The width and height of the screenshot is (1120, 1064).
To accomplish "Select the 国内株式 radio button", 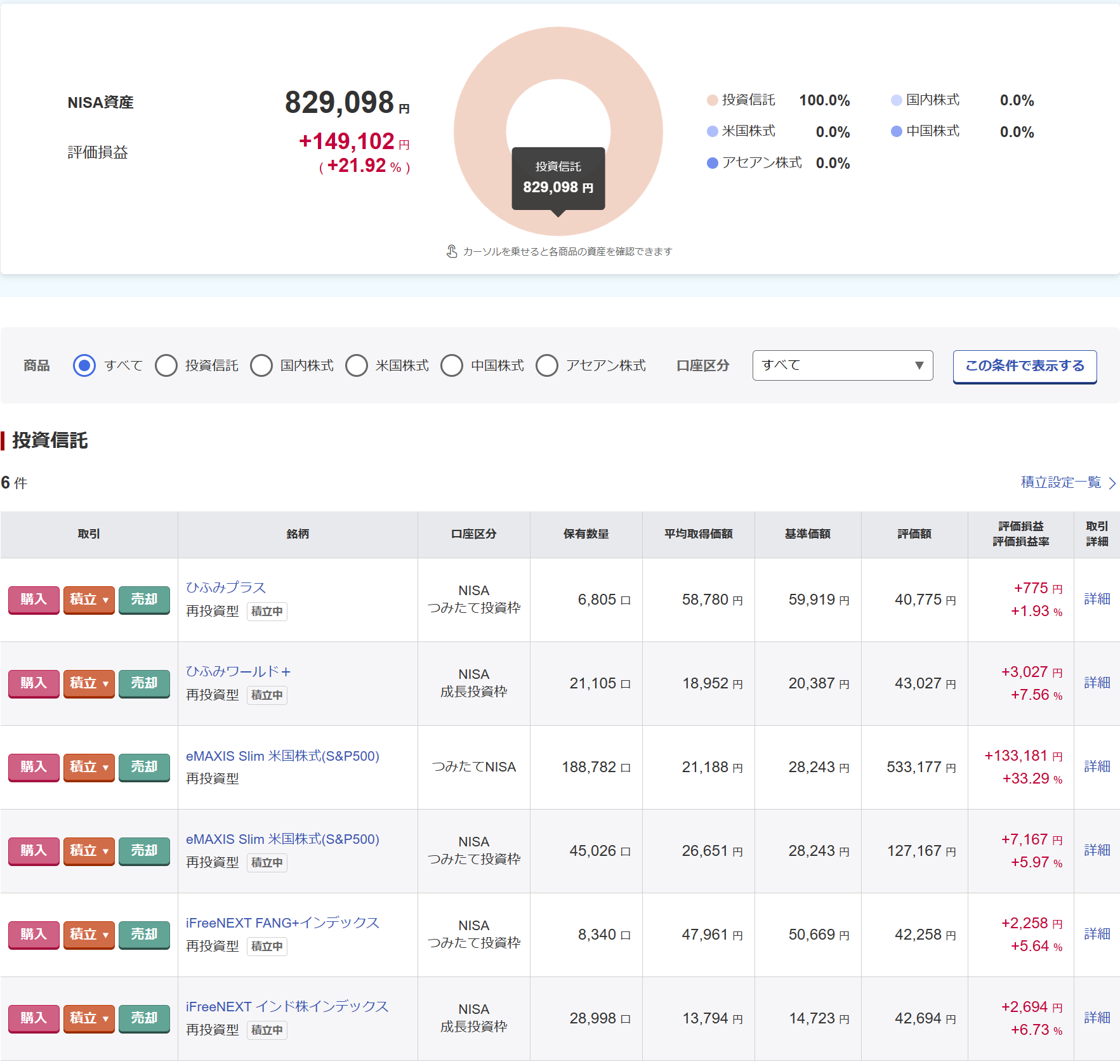I will pos(261,365).
